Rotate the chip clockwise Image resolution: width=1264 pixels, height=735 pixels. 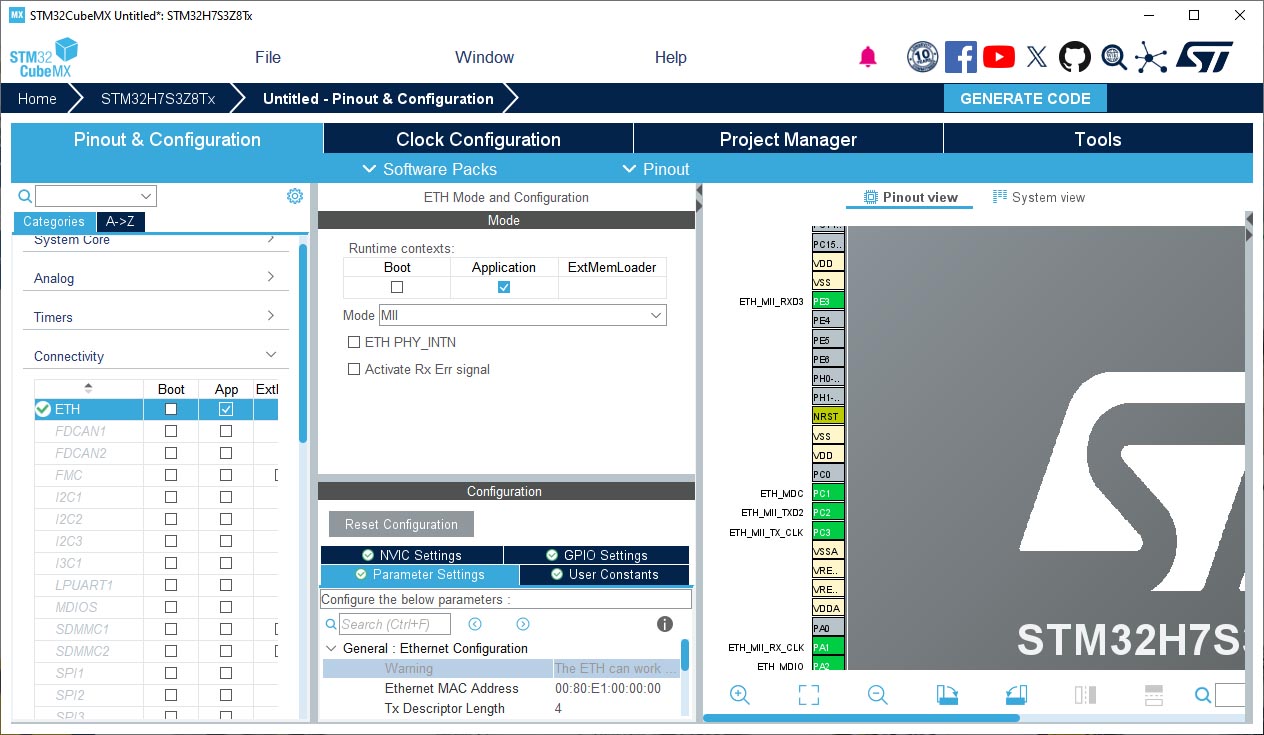[x=947, y=695]
